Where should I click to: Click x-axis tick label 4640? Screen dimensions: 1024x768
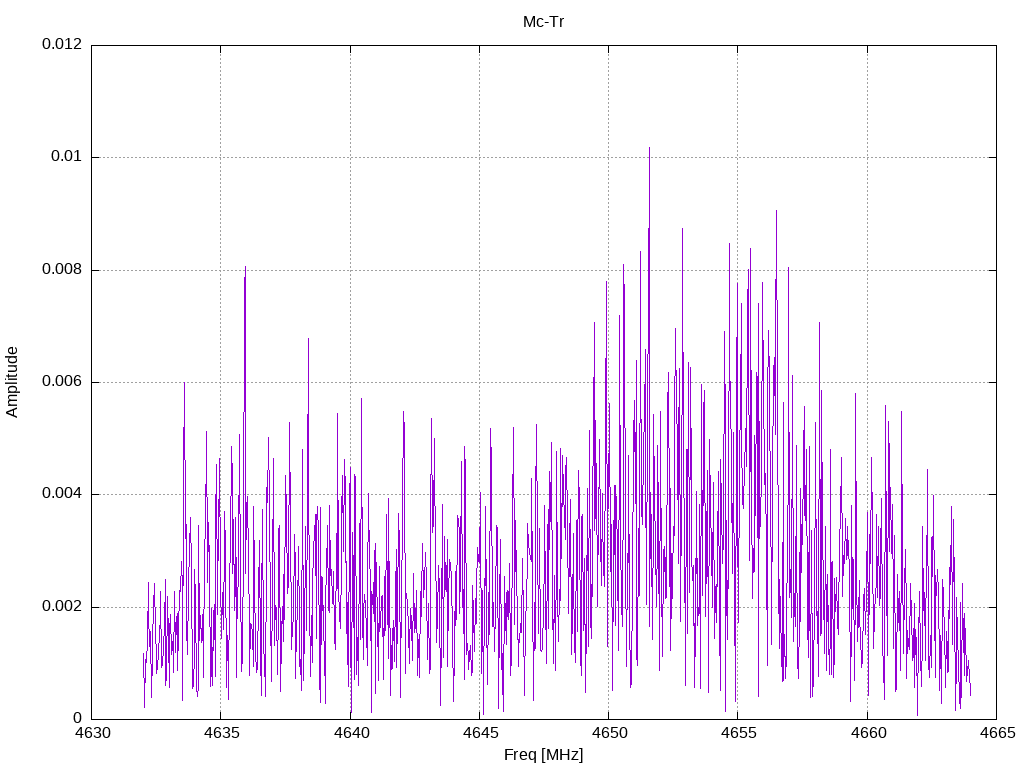point(350,733)
